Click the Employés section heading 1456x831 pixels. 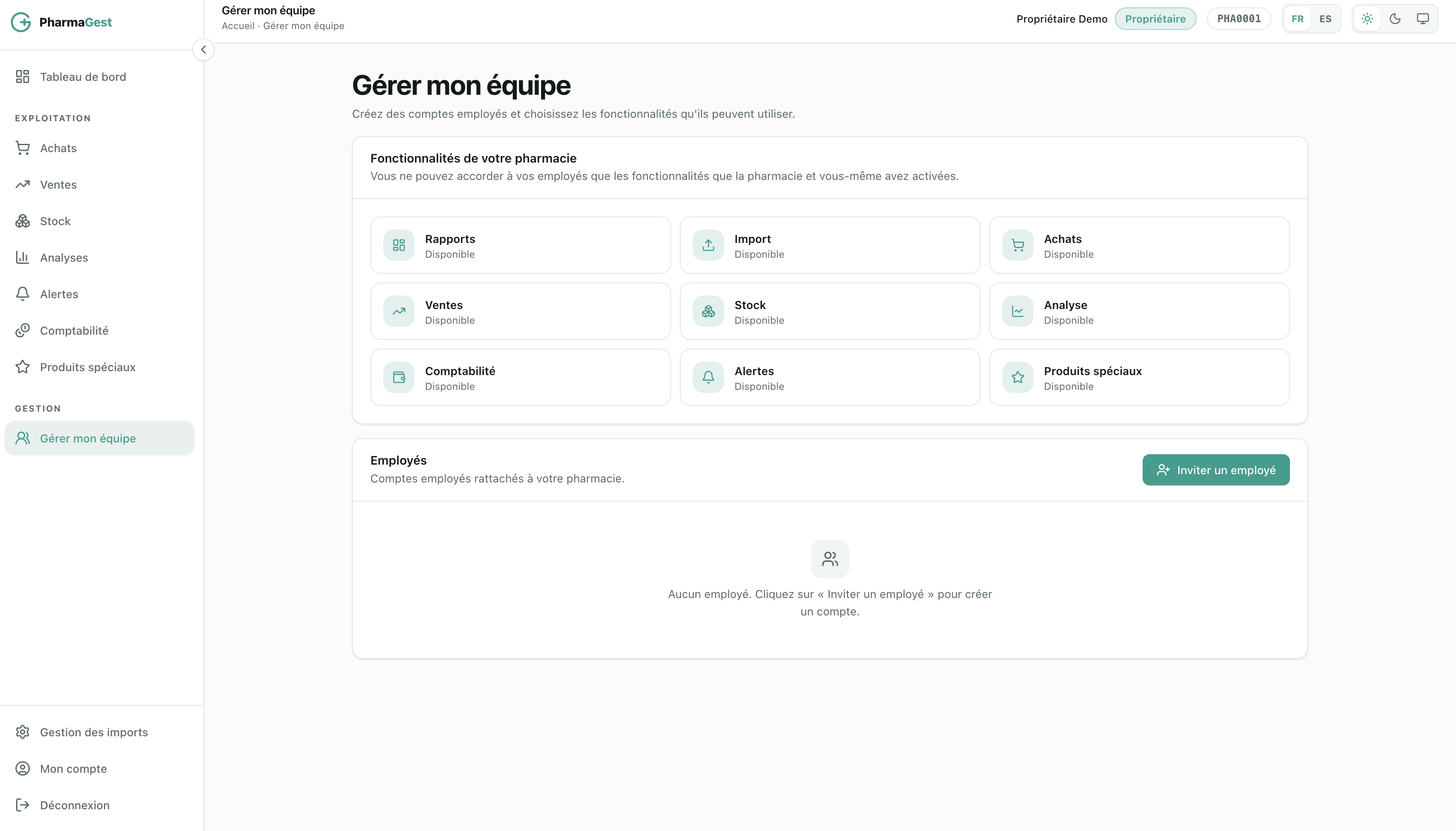click(399, 461)
